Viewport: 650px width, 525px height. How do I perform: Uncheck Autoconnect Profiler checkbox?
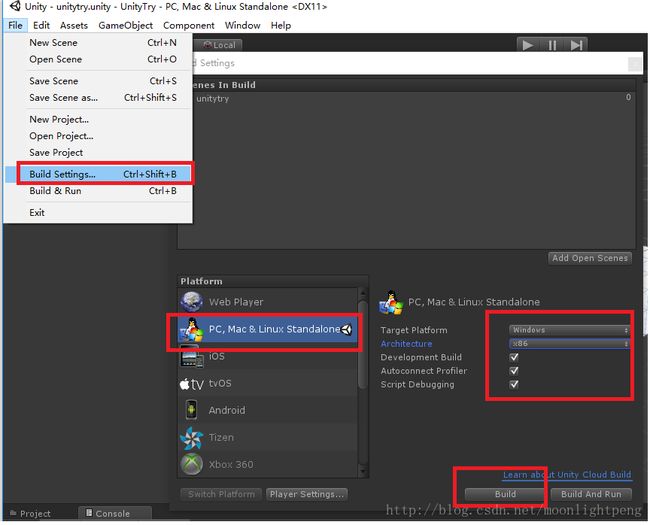click(514, 371)
